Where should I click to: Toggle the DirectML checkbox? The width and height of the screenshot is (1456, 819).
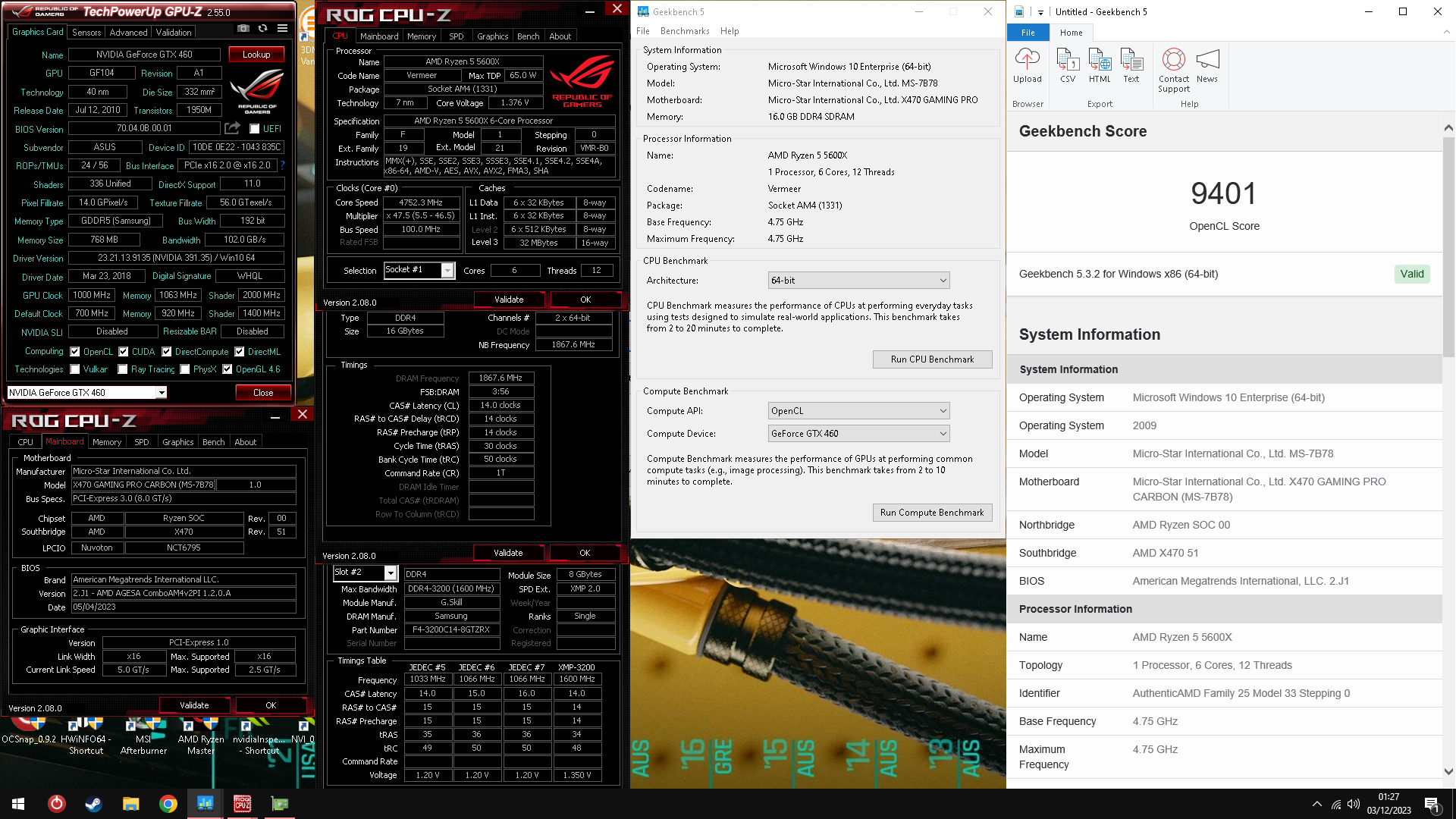[239, 352]
